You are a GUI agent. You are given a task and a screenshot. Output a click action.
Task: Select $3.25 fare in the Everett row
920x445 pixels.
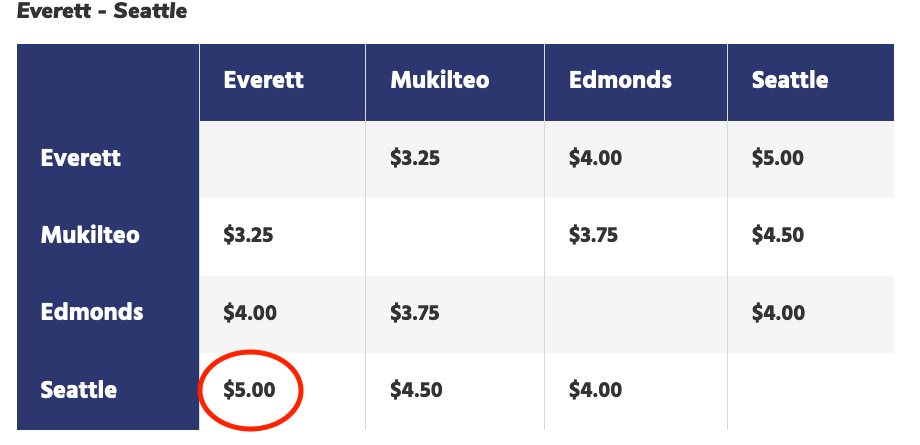pyautogui.click(x=415, y=158)
